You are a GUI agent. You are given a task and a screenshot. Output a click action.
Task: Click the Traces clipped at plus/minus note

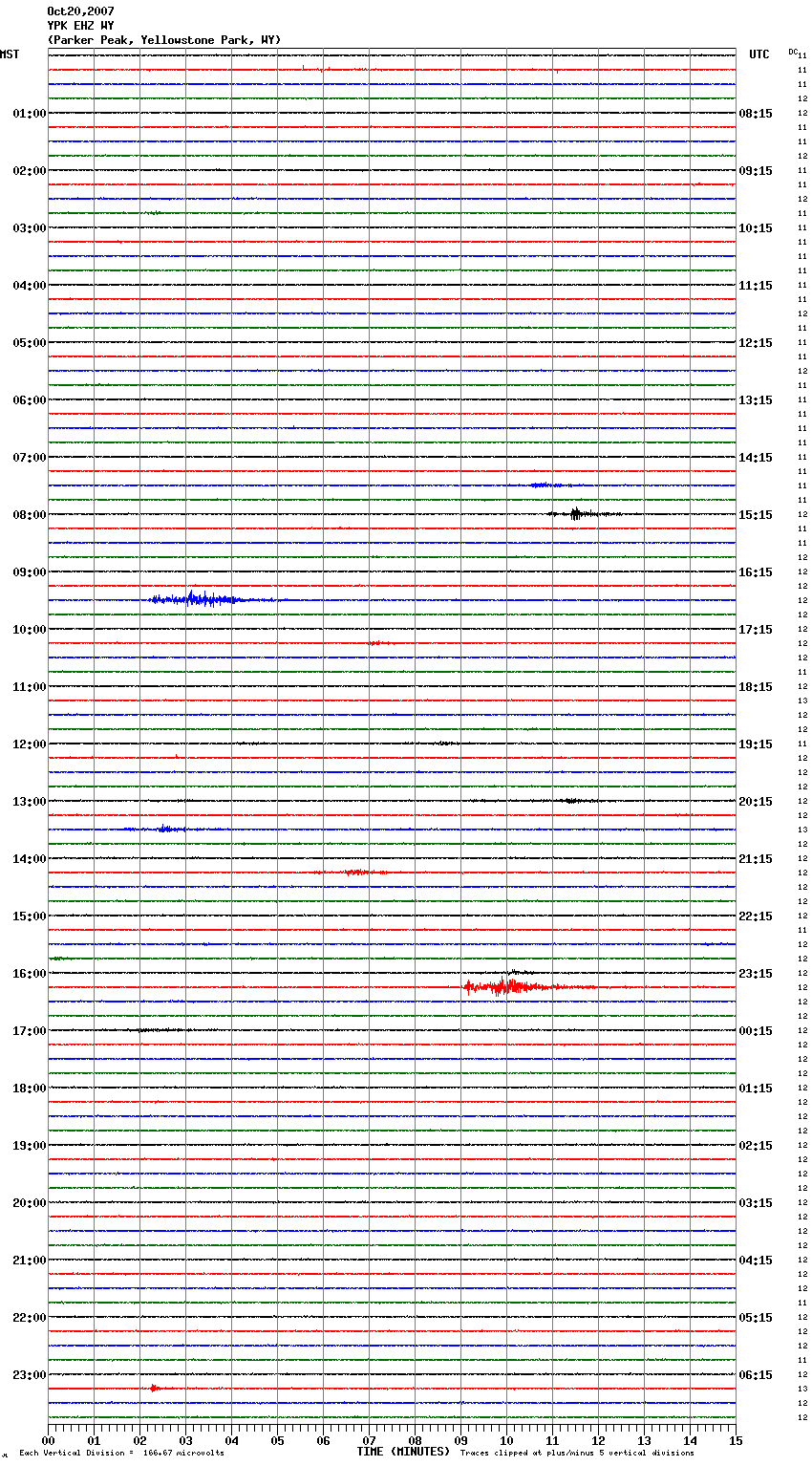577,1453
